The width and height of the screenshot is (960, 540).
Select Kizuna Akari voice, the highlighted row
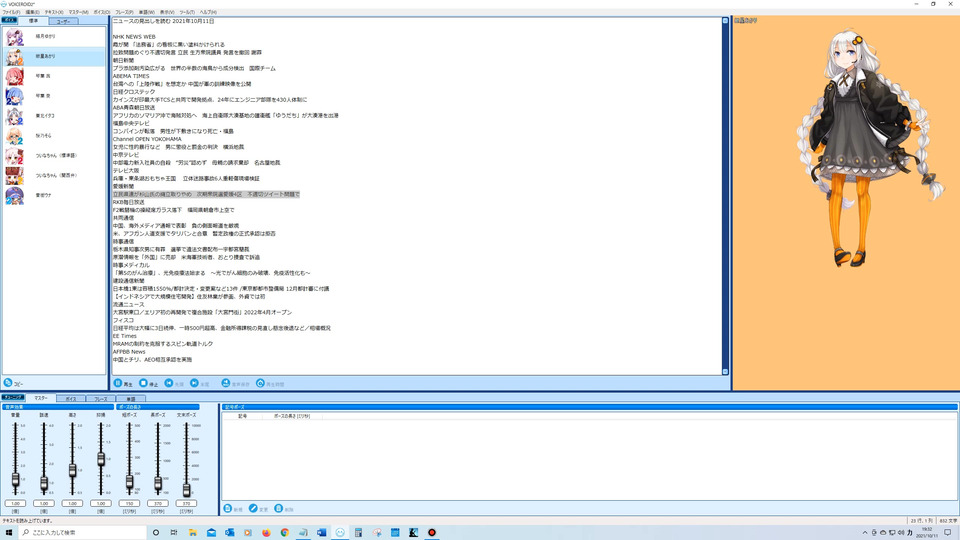(54, 56)
